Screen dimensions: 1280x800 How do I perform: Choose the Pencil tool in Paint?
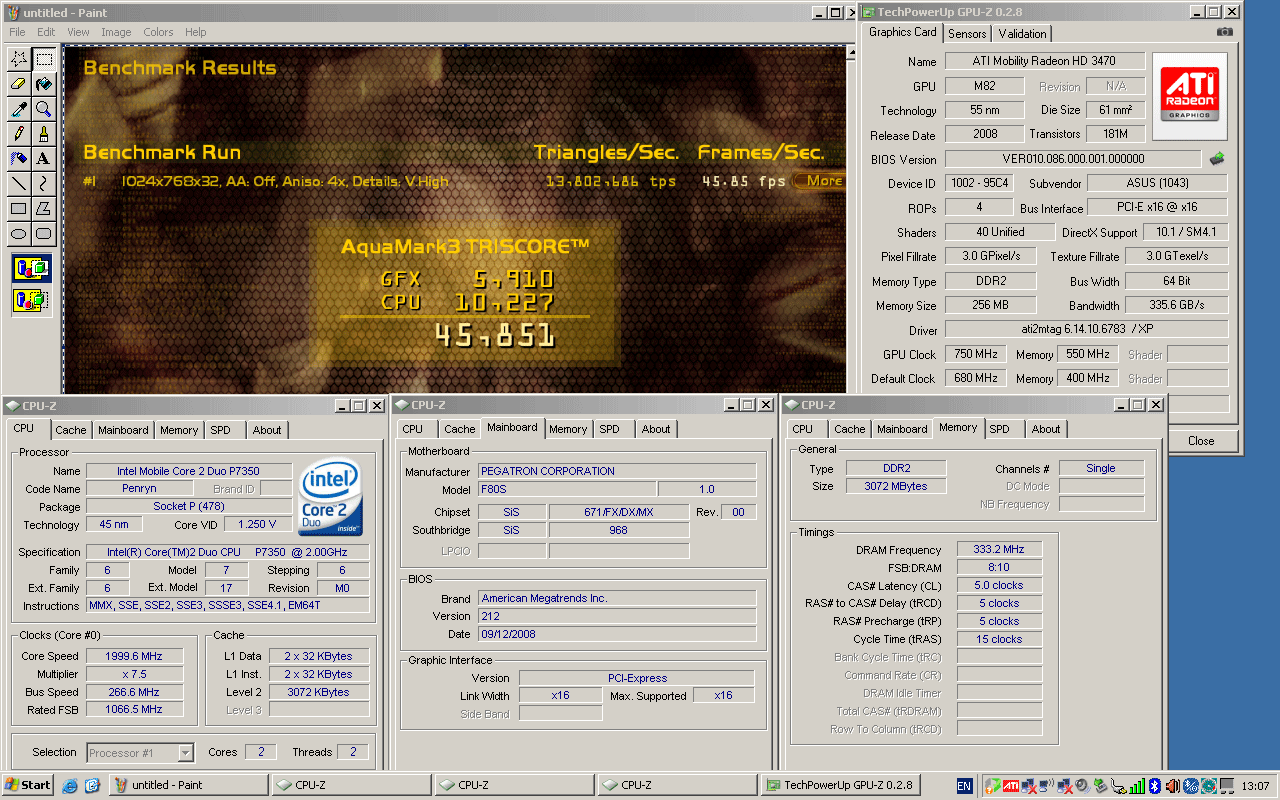18,134
